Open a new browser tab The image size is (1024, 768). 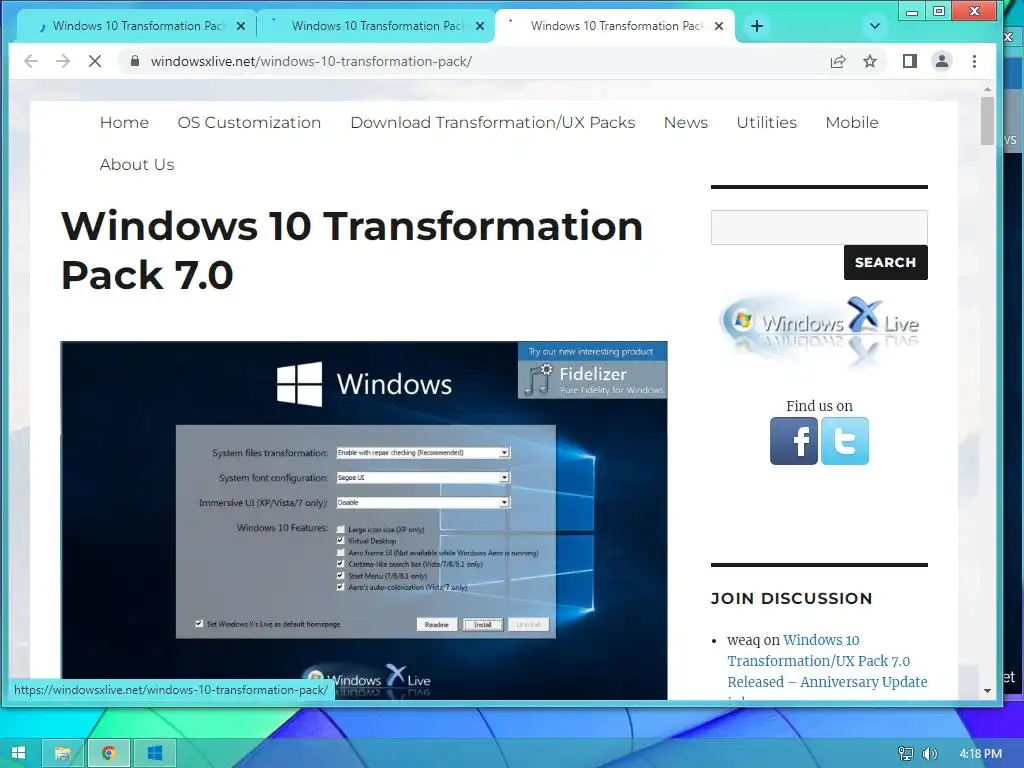pos(757,26)
